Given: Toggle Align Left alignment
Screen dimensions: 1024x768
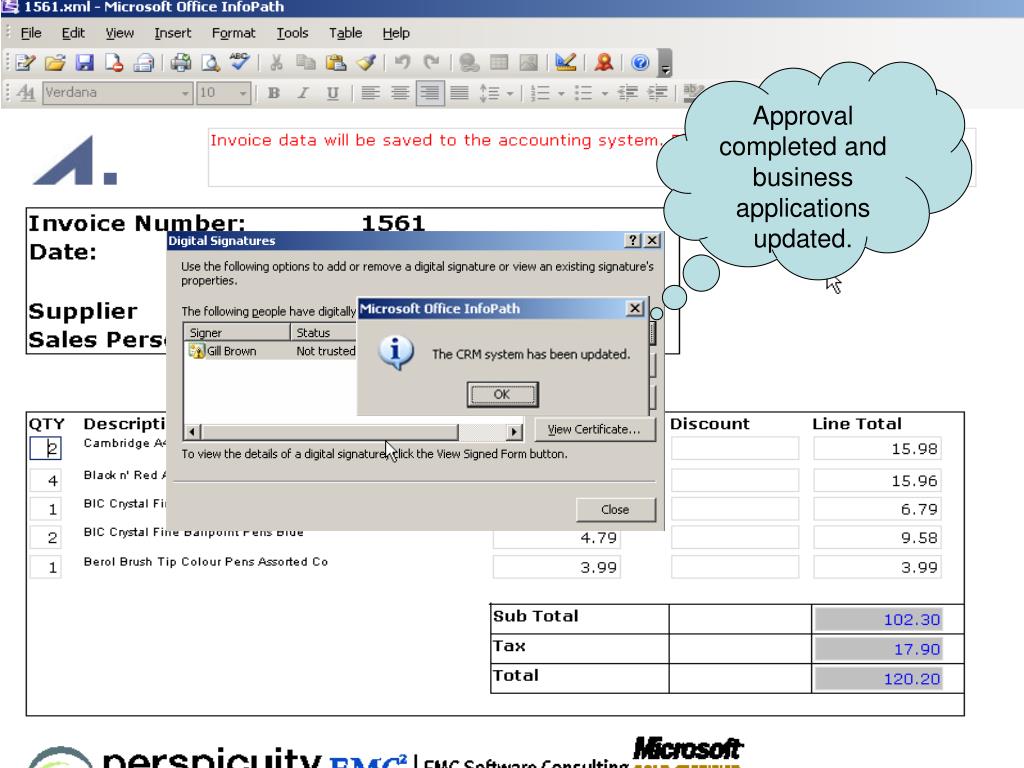Looking at the screenshot, I should coord(370,93).
